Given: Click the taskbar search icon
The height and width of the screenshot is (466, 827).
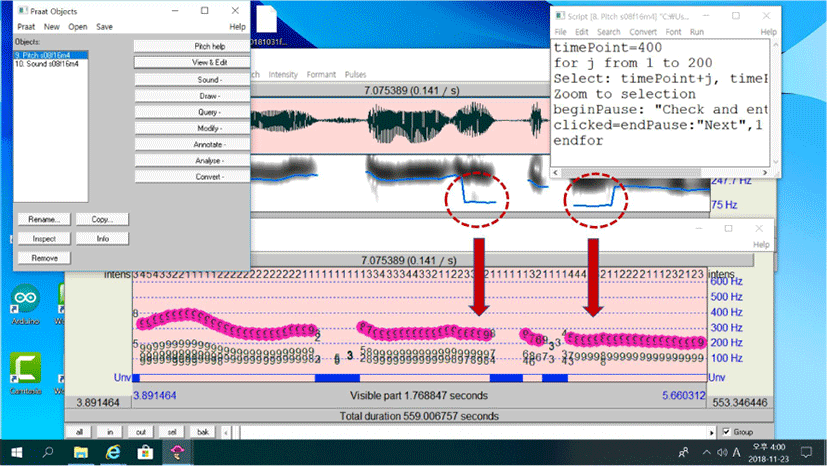Looking at the screenshot, I should pyautogui.click(x=48, y=452).
